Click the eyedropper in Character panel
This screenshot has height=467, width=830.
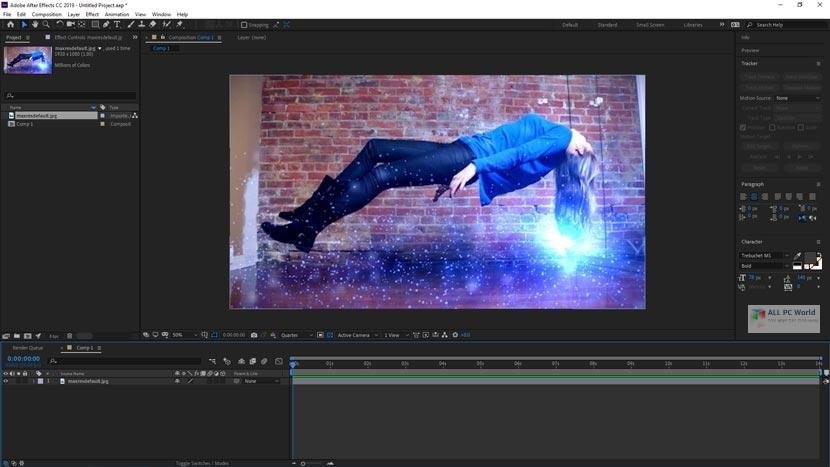(x=797, y=256)
